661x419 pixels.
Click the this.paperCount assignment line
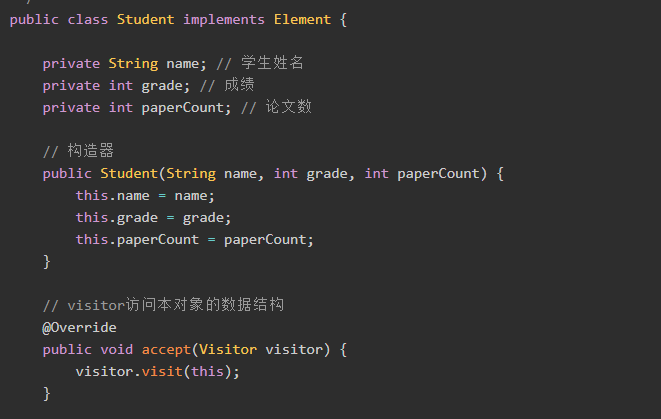[195, 240]
